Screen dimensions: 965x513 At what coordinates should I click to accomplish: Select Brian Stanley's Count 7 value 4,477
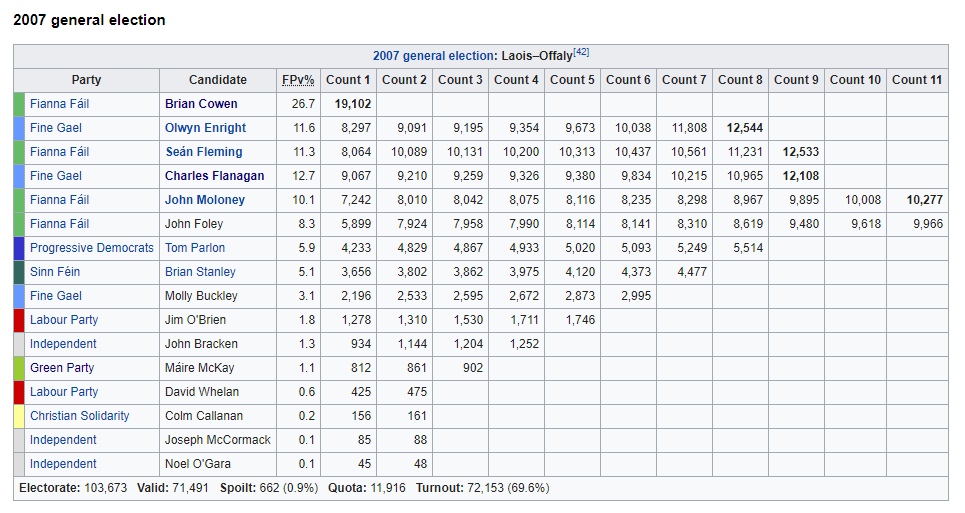point(692,272)
